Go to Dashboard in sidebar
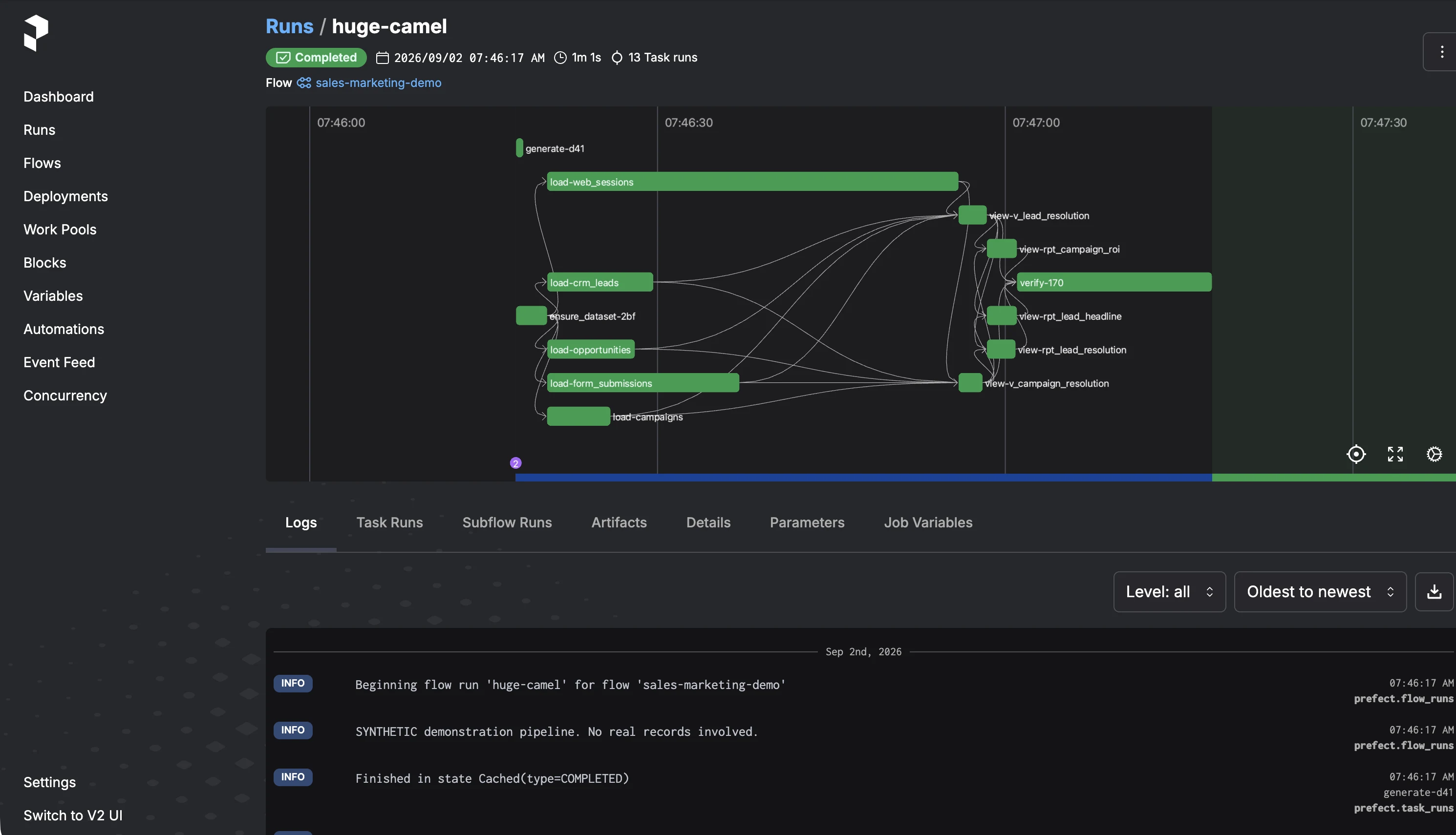Viewport: 1456px width, 835px height. point(59,96)
